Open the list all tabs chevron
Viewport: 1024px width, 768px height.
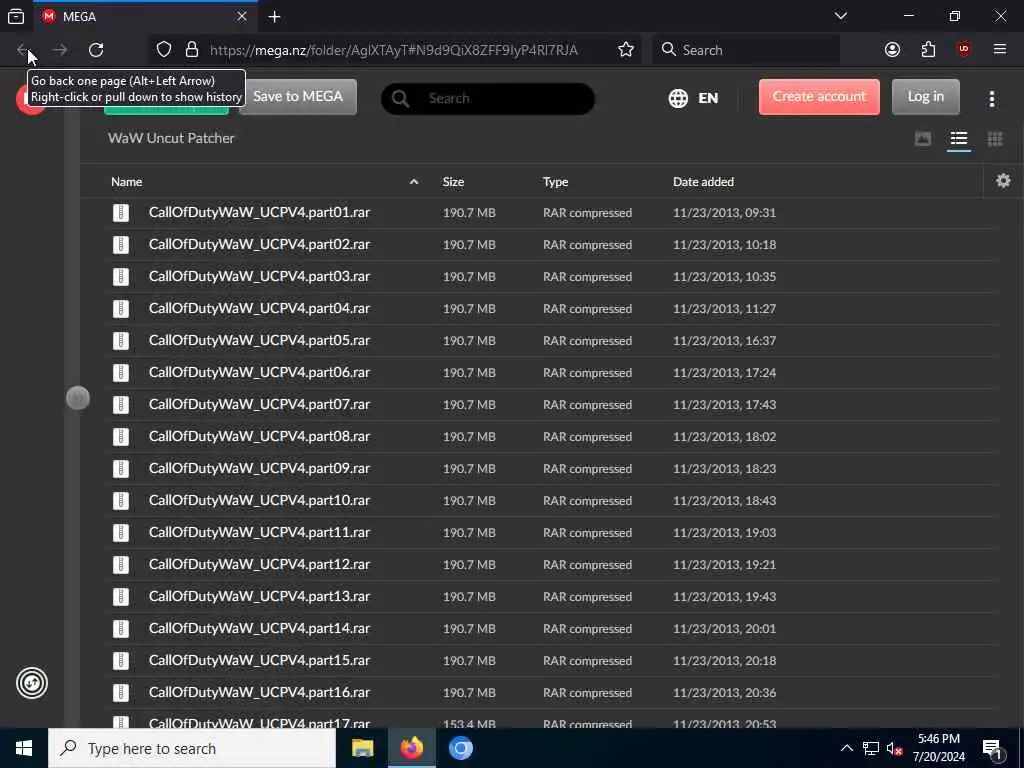pyautogui.click(x=840, y=16)
